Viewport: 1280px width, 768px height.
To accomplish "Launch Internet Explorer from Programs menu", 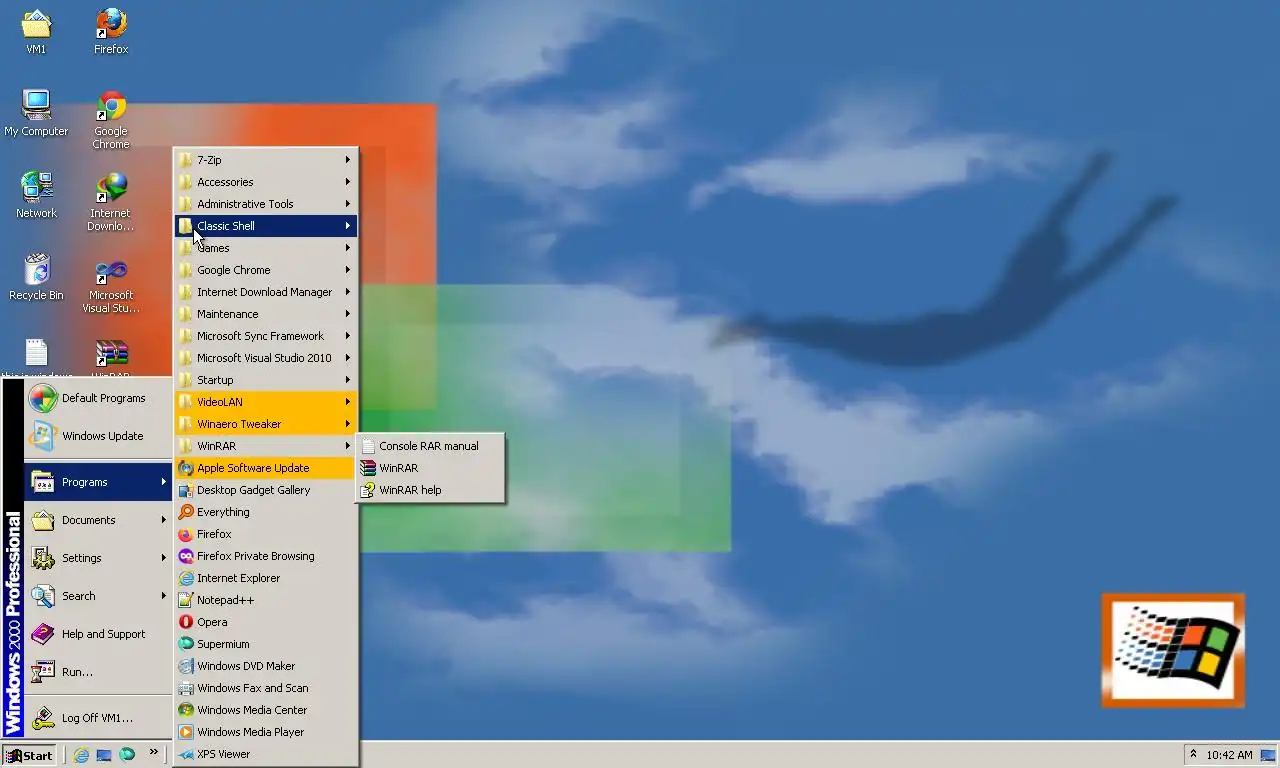I will pyautogui.click(x=265, y=578).
